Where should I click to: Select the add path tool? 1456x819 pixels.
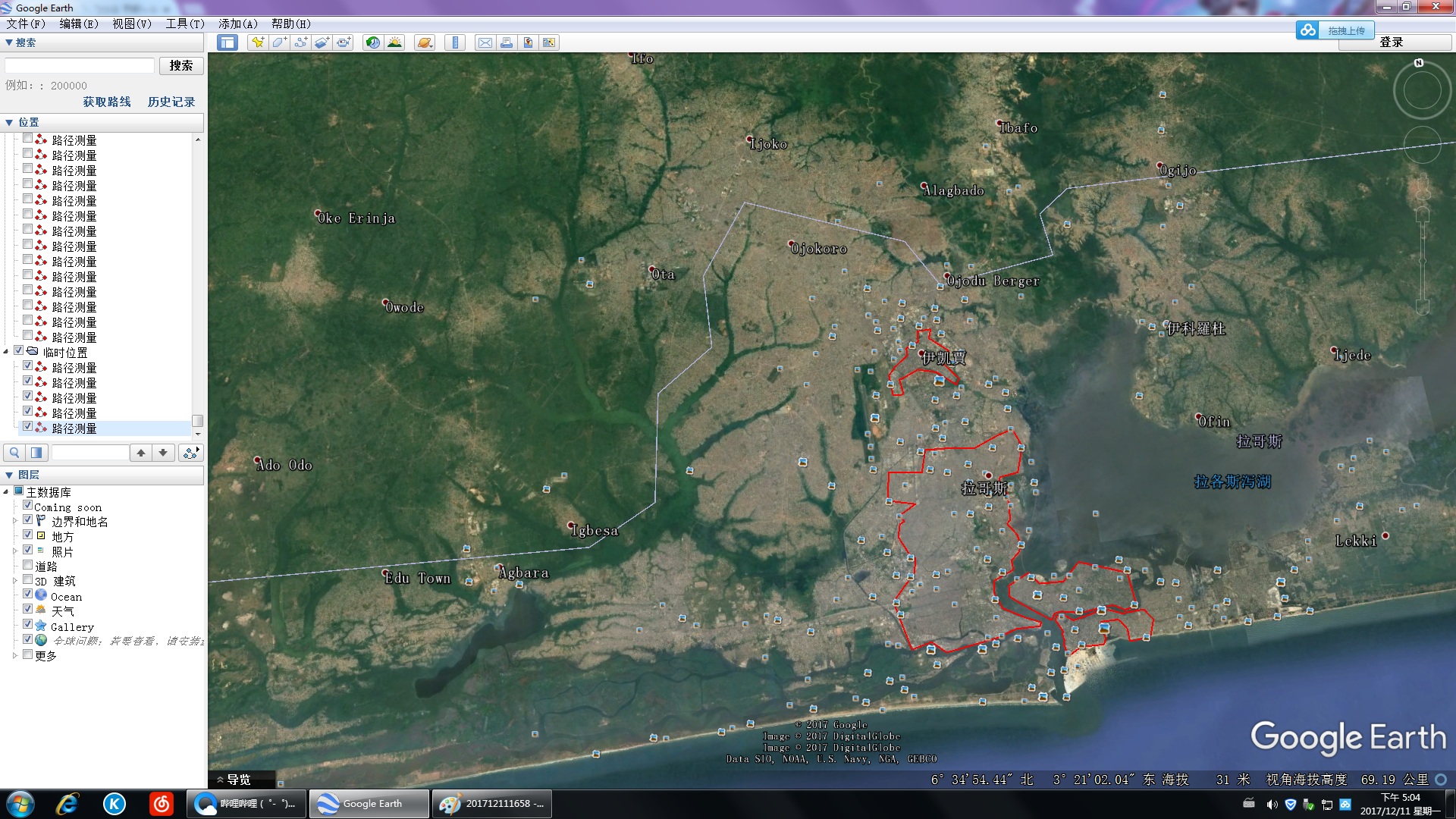coord(300,42)
